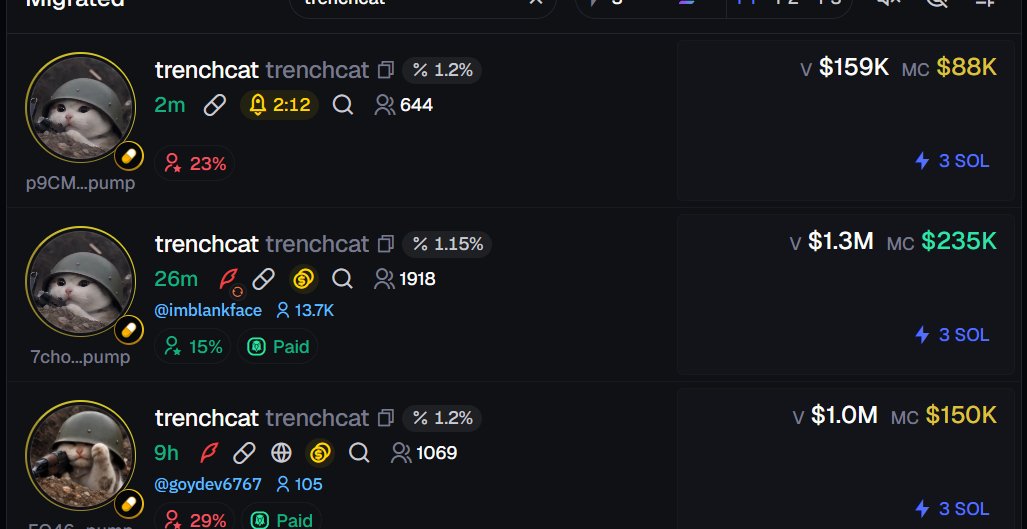Quick buy 3 SOL on the $88K token

click(x=952, y=161)
